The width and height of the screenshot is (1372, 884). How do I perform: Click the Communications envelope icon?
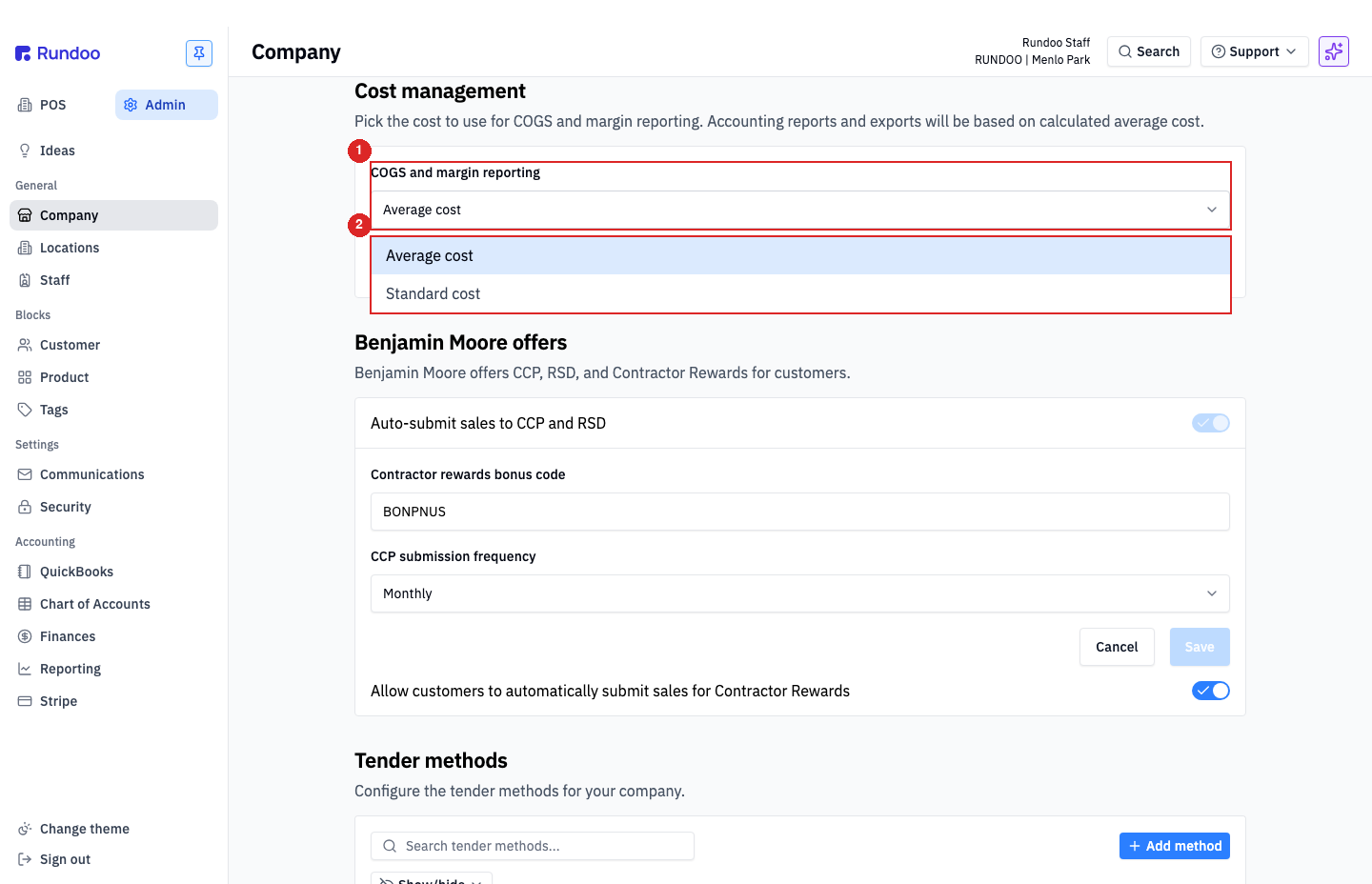(x=25, y=474)
